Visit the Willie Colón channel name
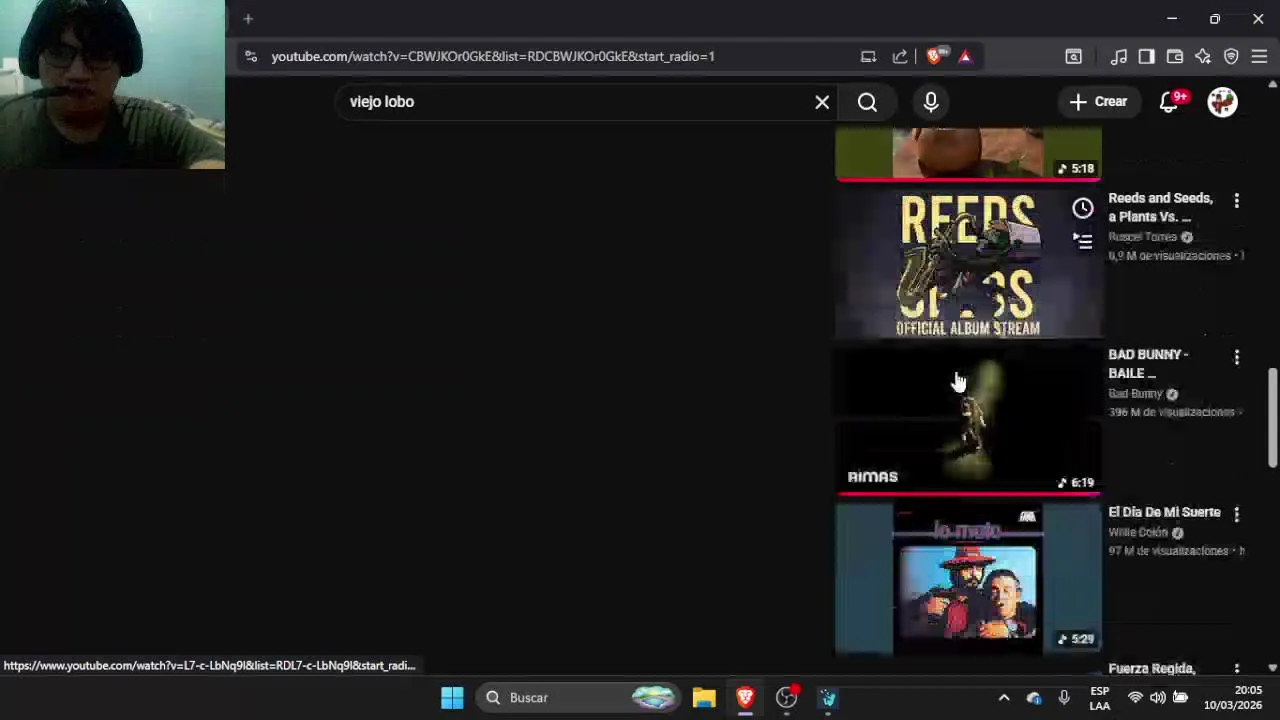 click(x=1138, y=533)
